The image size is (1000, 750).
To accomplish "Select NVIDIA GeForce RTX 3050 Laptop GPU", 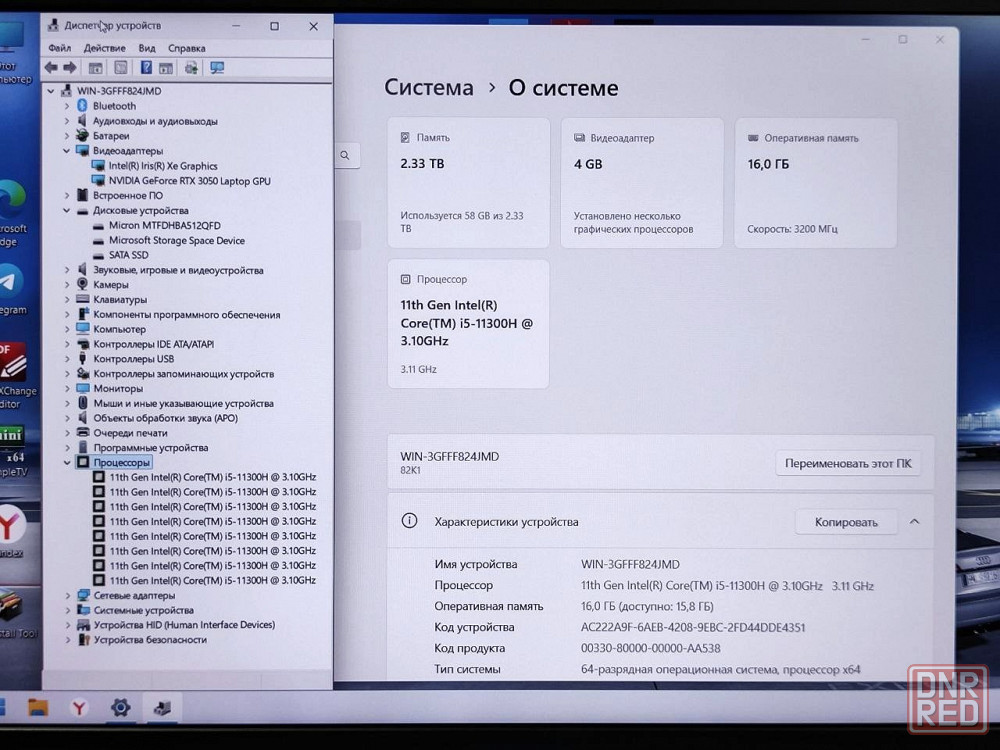I will (x=189, y=180).
